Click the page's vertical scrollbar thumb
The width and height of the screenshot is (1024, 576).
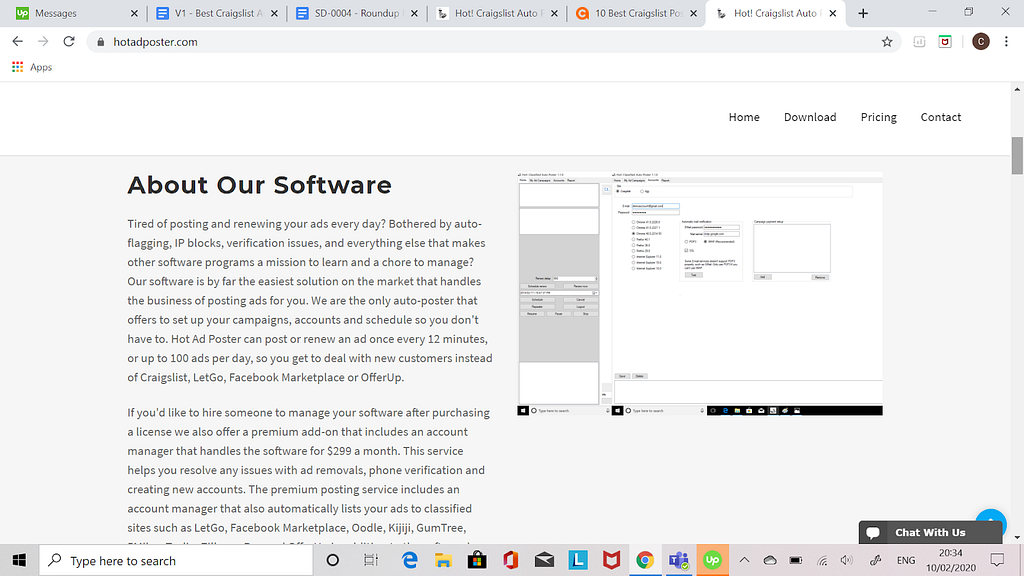(x=1017, y=155)
